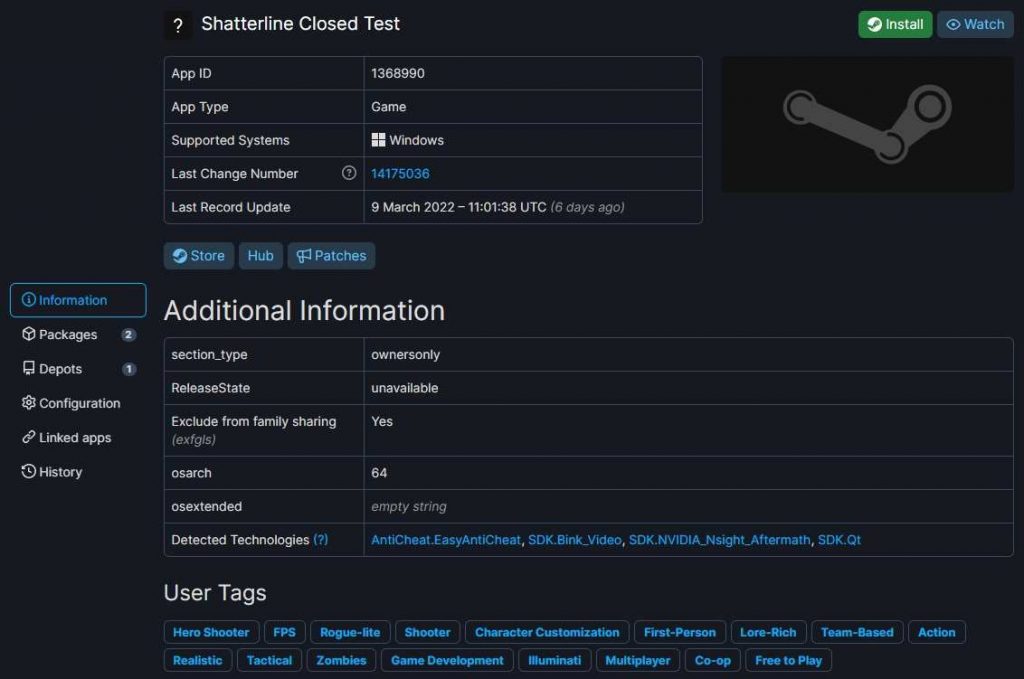Viewport: 1024px width, 679px height.
Task: Open change number 14175036 link
Action: point(400,174)
